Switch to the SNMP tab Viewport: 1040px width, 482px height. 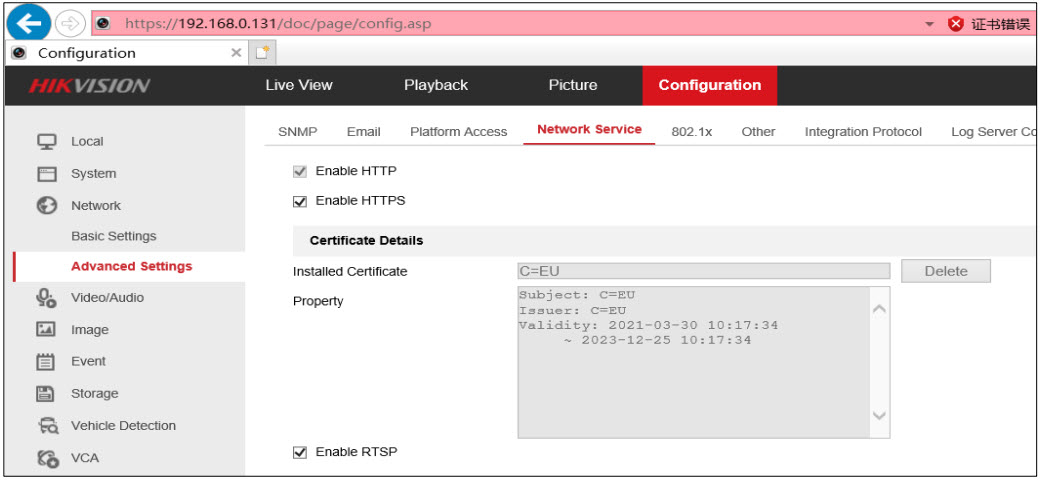point(297,132)
